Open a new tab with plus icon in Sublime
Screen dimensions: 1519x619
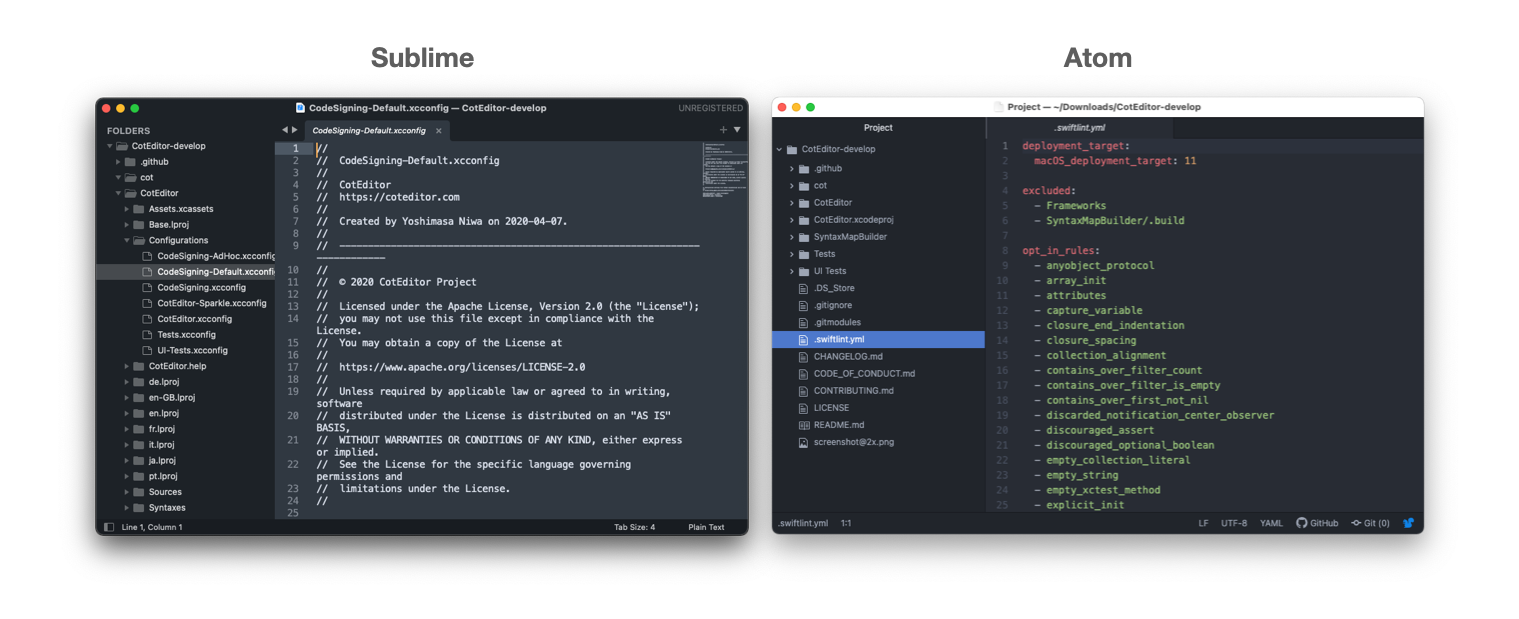(x=722, y=129)
